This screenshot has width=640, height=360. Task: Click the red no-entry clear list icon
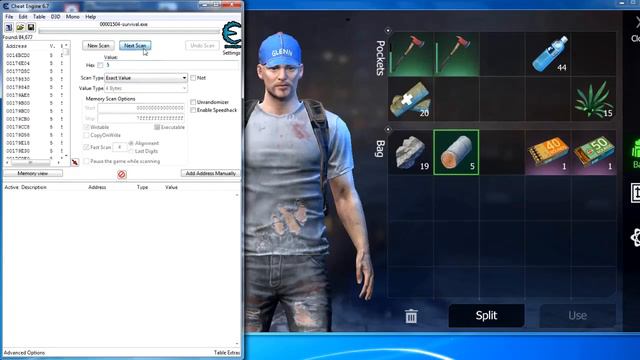coord(122,174)
